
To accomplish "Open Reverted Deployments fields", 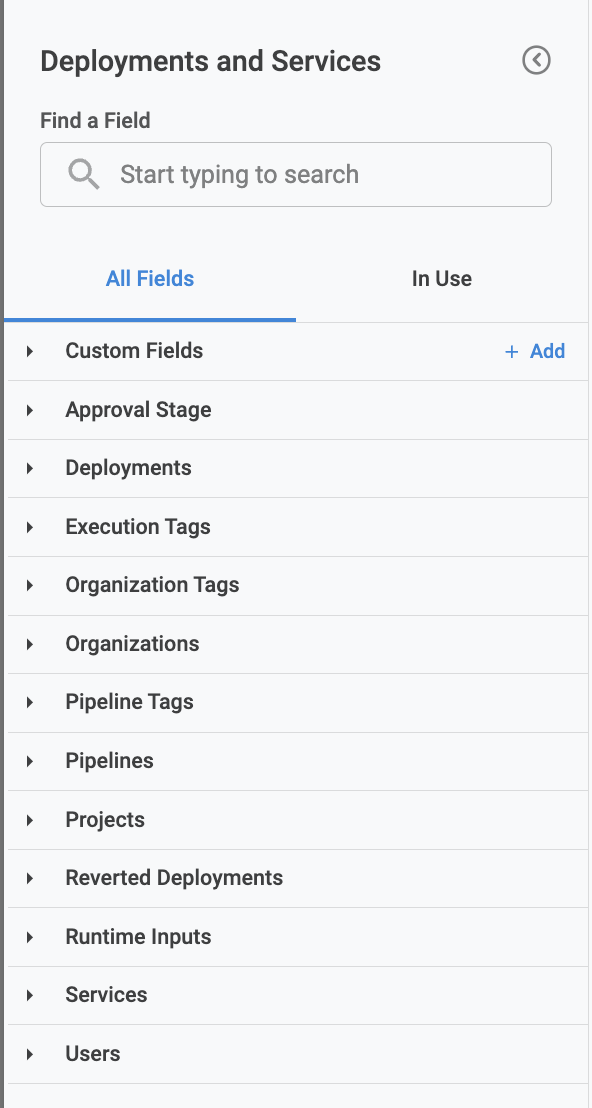I will tap(297, 878).
